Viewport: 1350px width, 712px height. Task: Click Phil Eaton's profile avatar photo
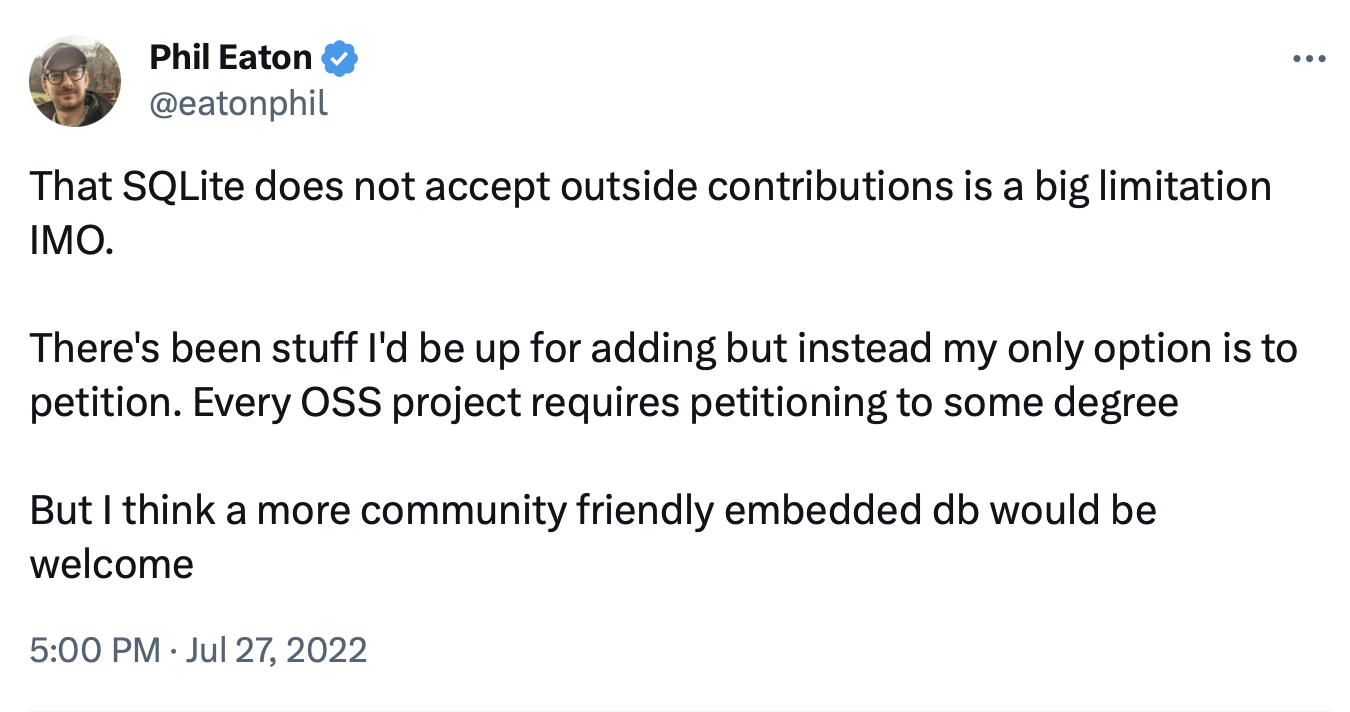pyautogui.click(x=75, y=80)
